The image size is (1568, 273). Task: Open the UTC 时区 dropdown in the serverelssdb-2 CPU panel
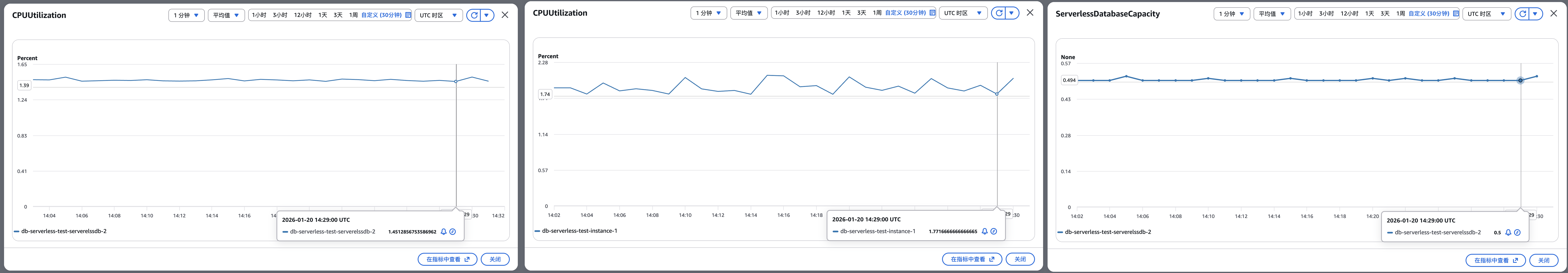coord(438,15)
